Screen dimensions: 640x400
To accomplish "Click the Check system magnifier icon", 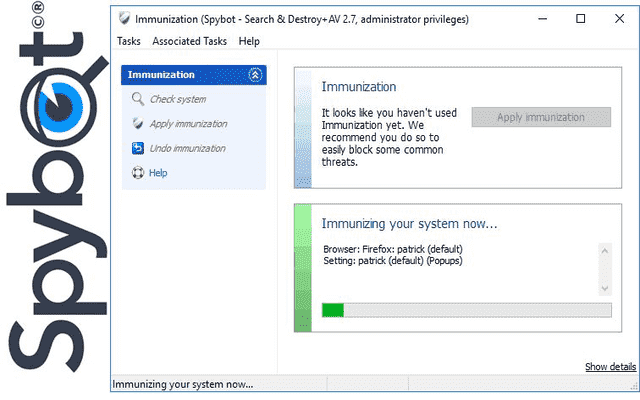I will [x=138, y=99].
